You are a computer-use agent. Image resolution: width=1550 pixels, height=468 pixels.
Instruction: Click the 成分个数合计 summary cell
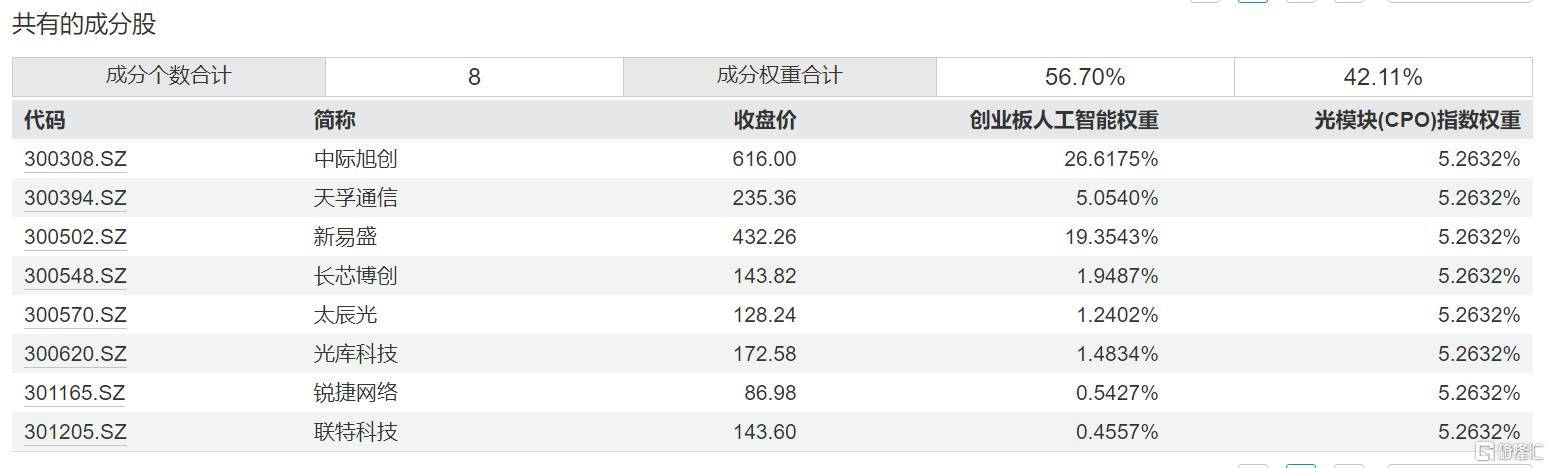pos(169,76)
